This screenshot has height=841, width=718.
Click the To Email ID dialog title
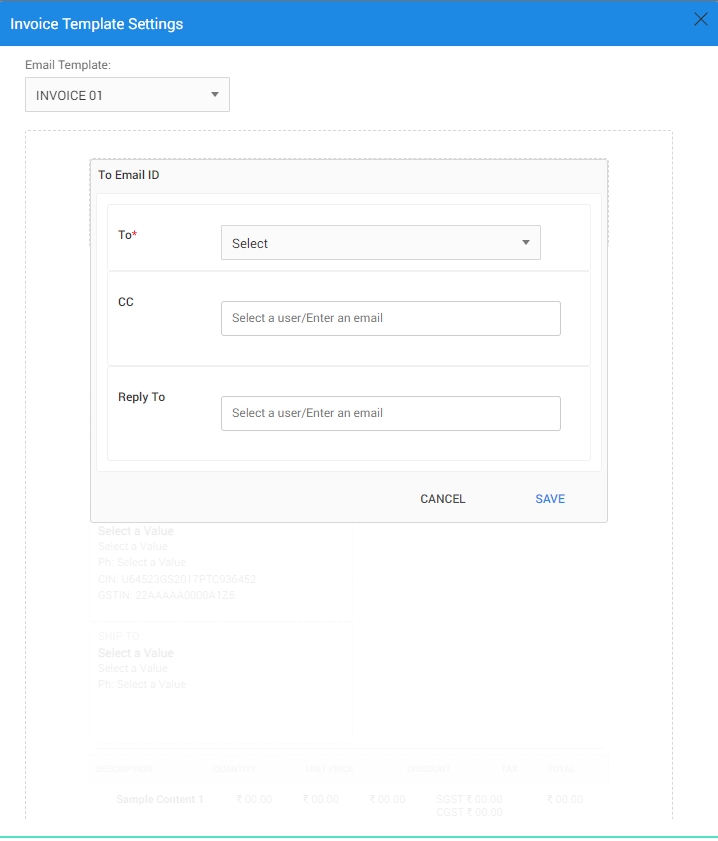tap(129, 175)
